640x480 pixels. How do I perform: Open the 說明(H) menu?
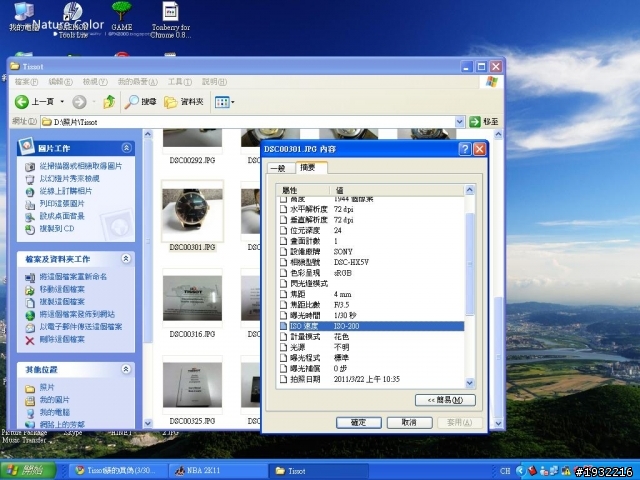214,82
